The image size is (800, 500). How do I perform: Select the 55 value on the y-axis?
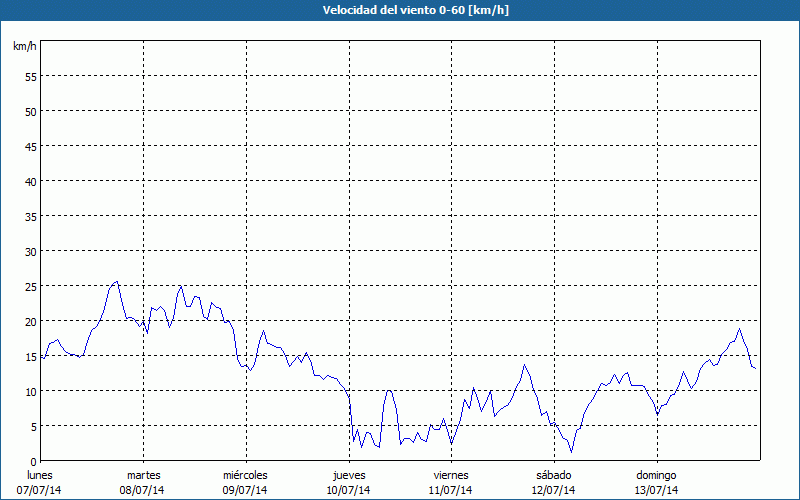30,76
